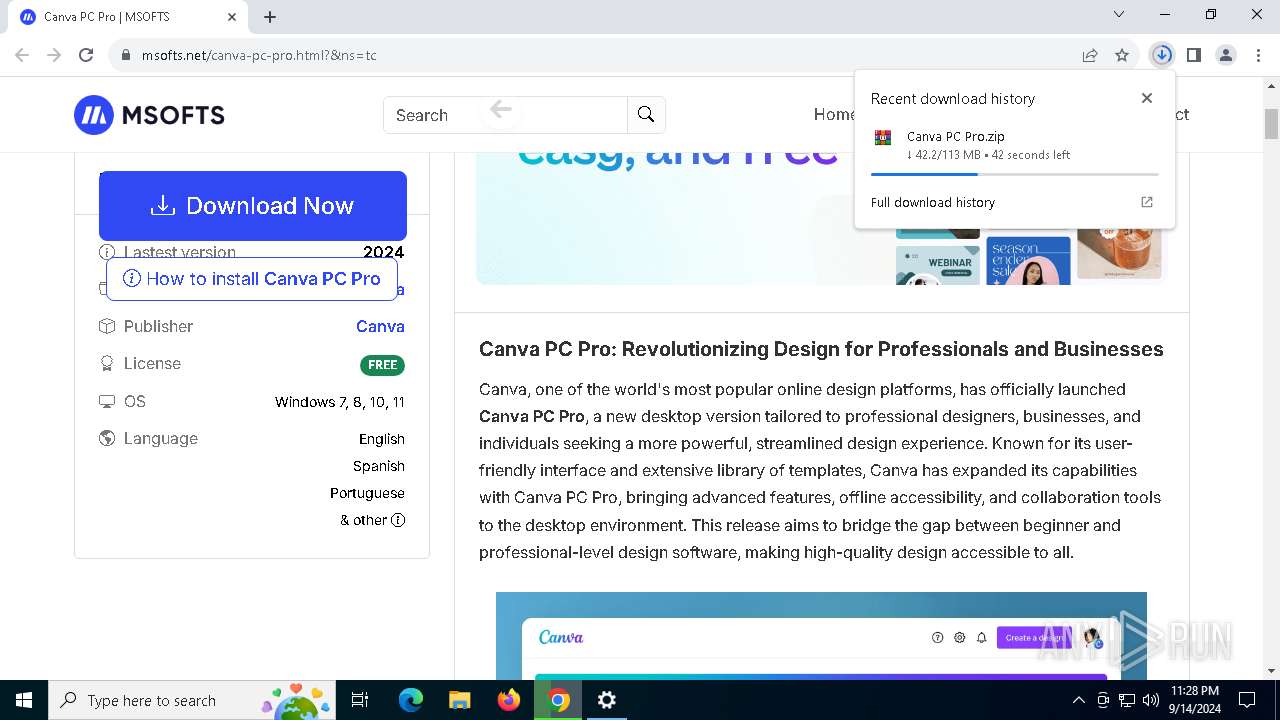Launch Firefox from the taskbar
The height and width of the screenshot is (720, 1280).
(x=509, y=700)
